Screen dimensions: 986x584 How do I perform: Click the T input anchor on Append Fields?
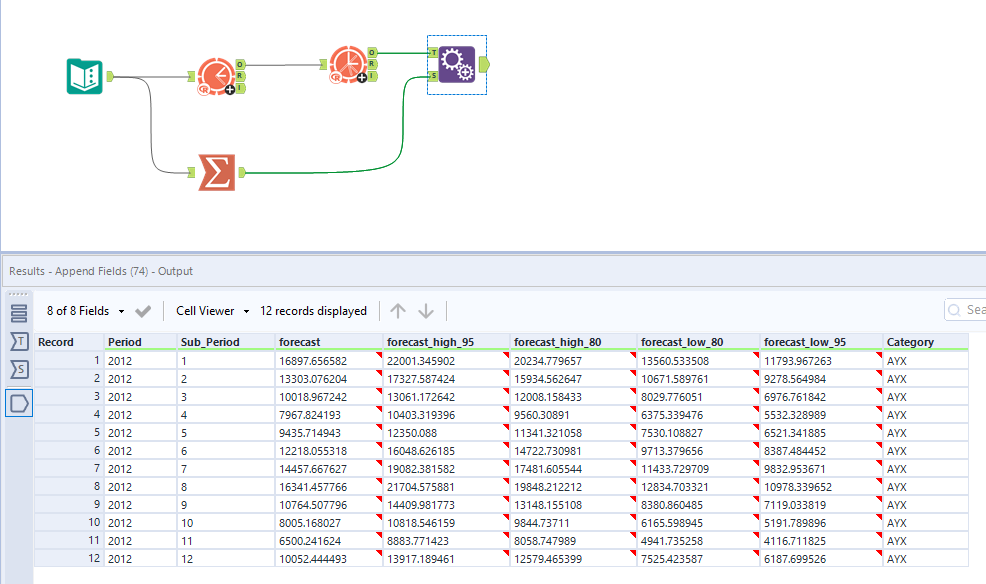pos(433,54)
